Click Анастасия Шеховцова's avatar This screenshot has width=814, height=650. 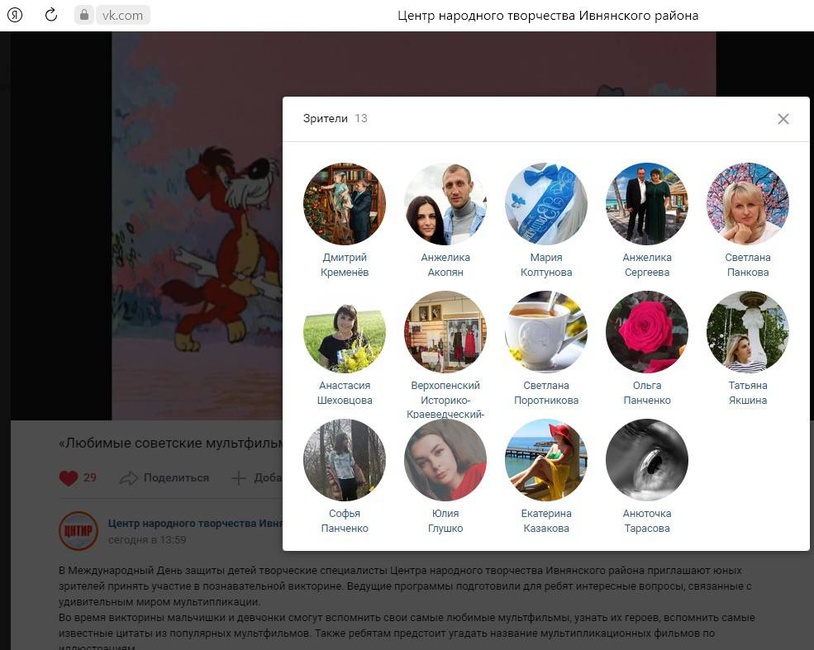tap(345, 332)
